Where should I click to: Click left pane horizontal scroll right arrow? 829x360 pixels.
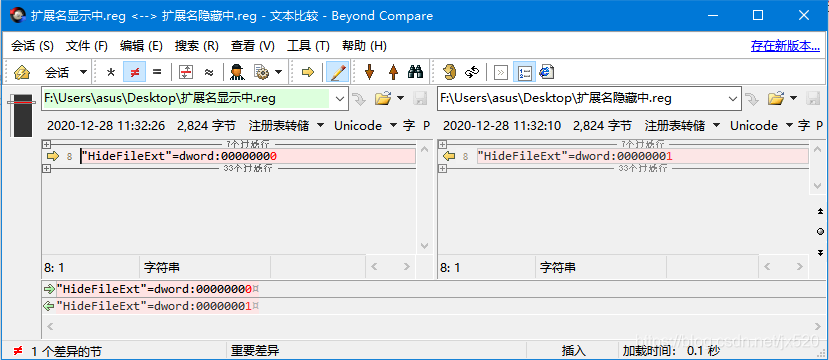407,267
